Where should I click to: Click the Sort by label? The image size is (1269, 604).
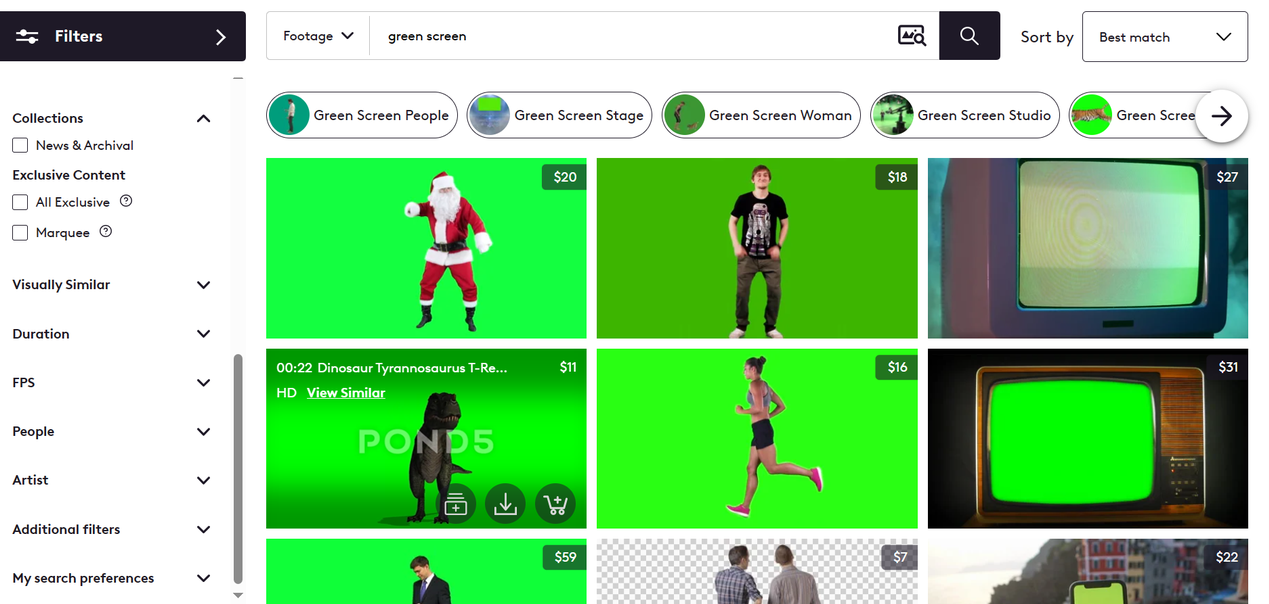click(1047, 37)
